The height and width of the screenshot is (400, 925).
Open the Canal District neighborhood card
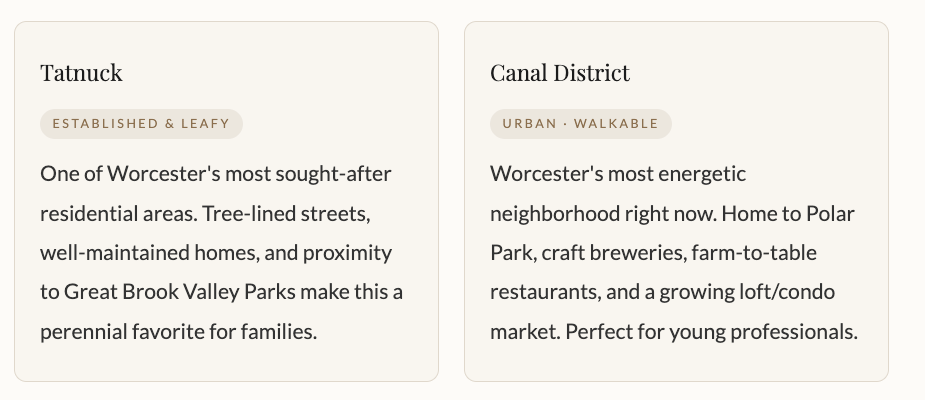(x=676, y=360)
